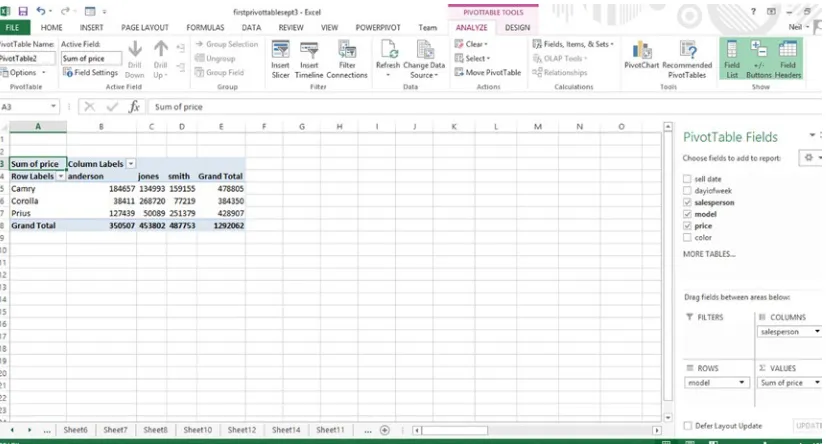Screen dimensions: 826x444
Task: Toggle the +/- Buttons display
Action: [759, 60]
